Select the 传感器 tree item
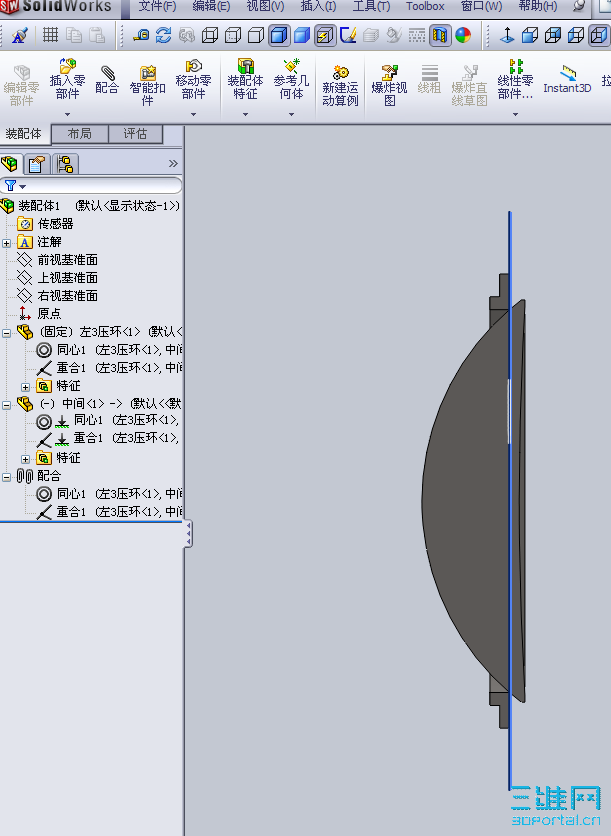The image size is (611, 836). click(x=45, y=224)
